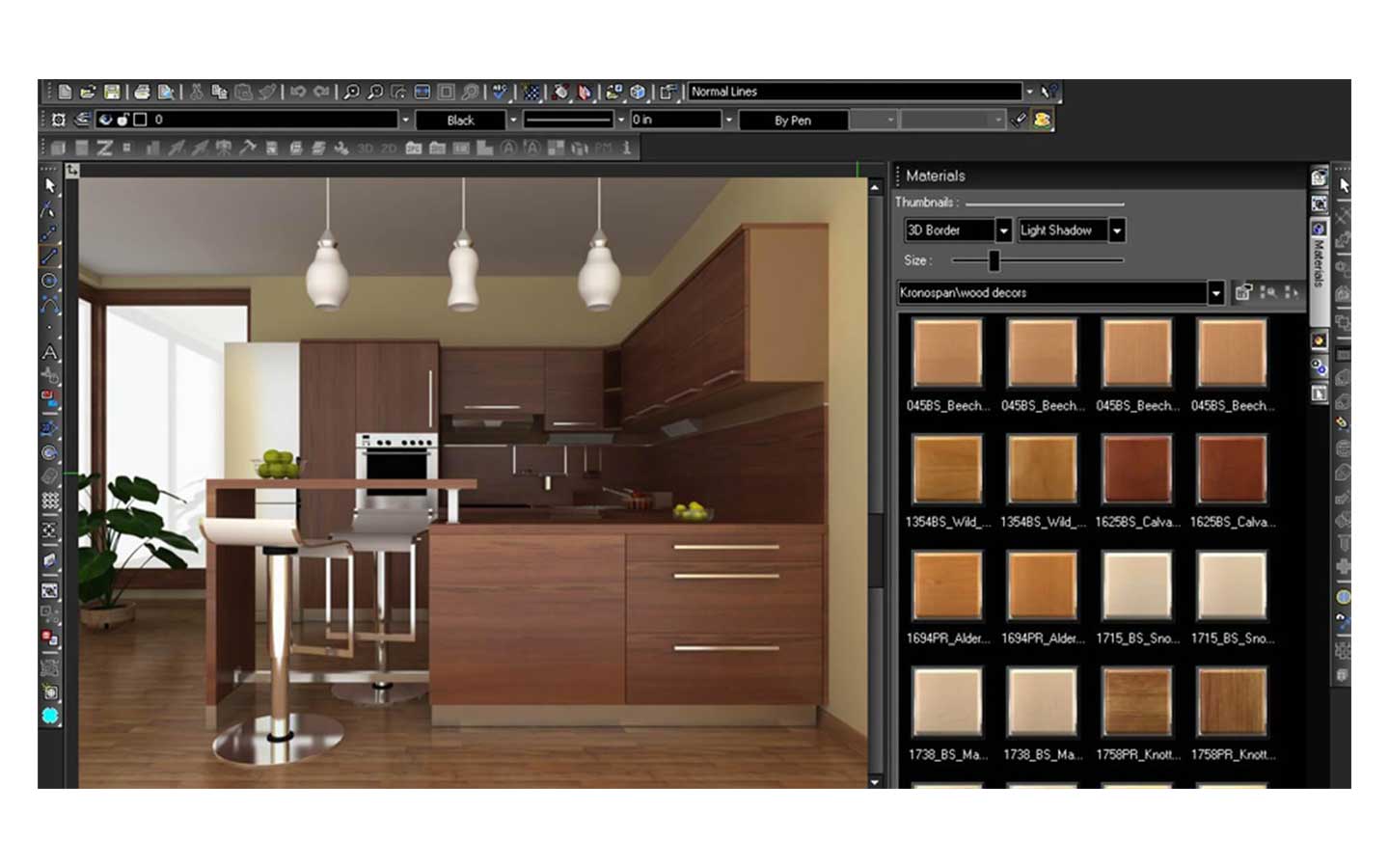Click the By Pen brush button

(792, 121)
